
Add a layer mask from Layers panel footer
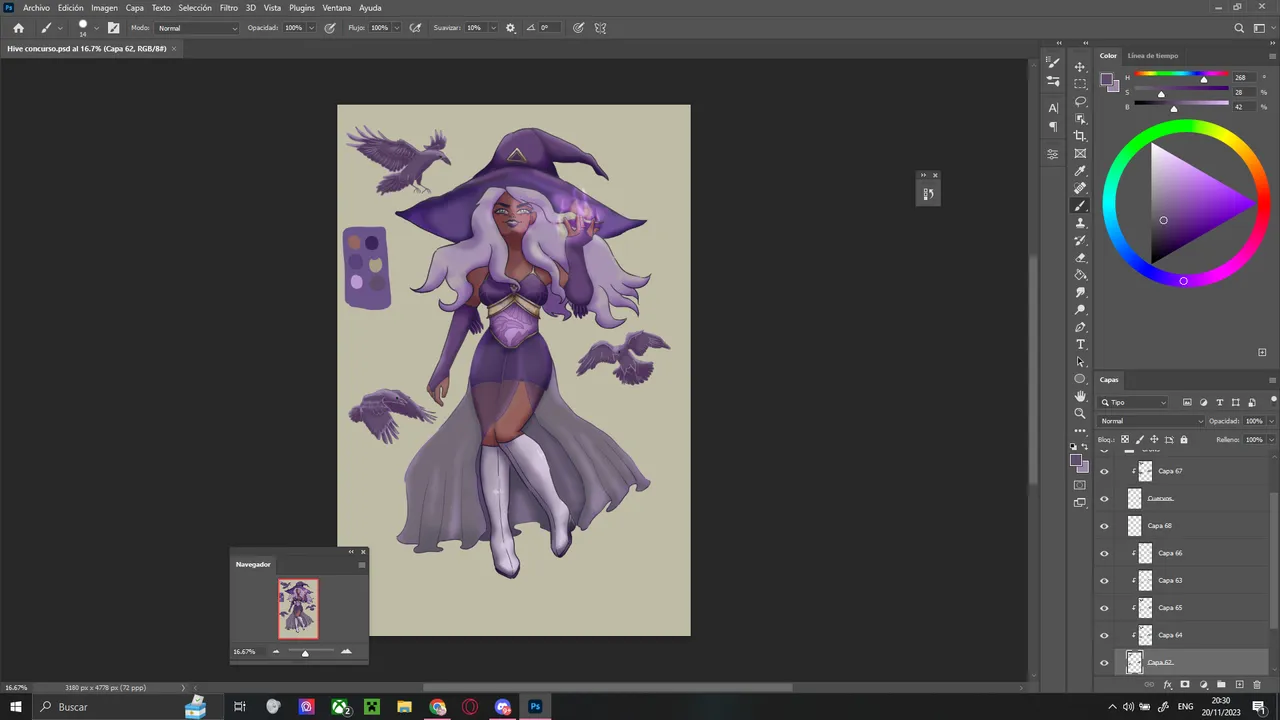coord(1185,685)
